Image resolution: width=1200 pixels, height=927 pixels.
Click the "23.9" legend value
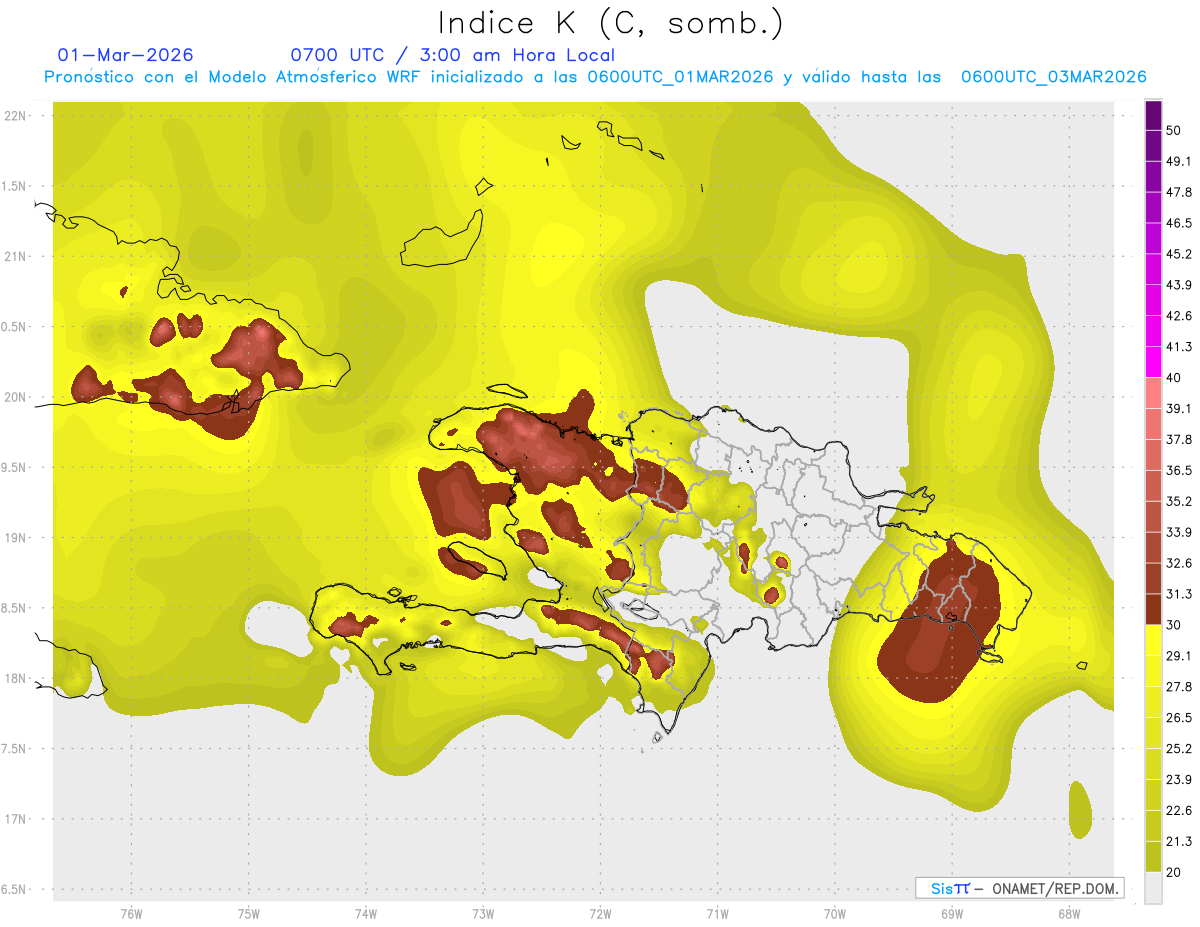point(1179,780)
